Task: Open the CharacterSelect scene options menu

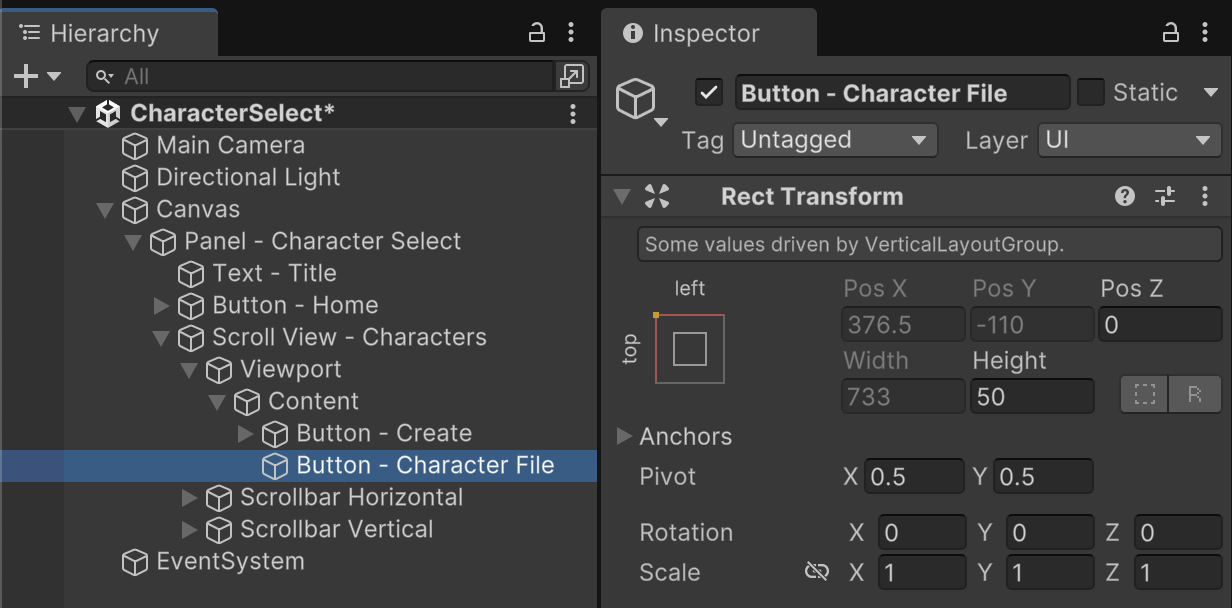Action: pyautogui.click(x=572, y=114)
